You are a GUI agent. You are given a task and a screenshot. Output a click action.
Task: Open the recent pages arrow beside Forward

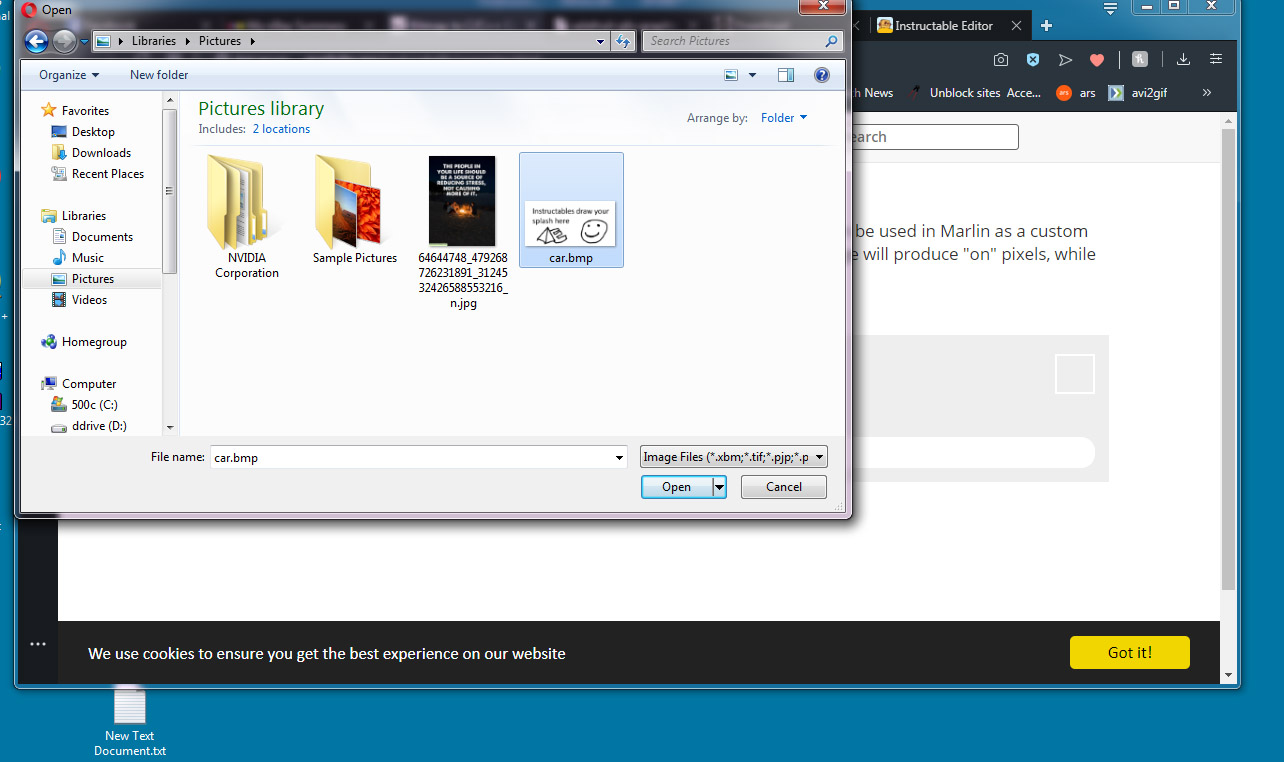click(x=84, y=42)
